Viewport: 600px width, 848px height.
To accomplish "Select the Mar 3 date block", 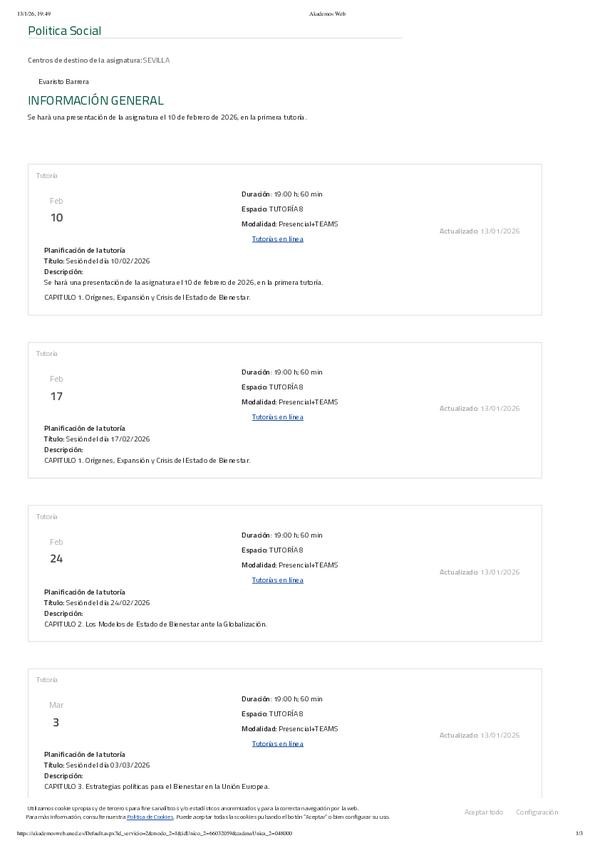I will pyautogui.click(x=56, y=714).
